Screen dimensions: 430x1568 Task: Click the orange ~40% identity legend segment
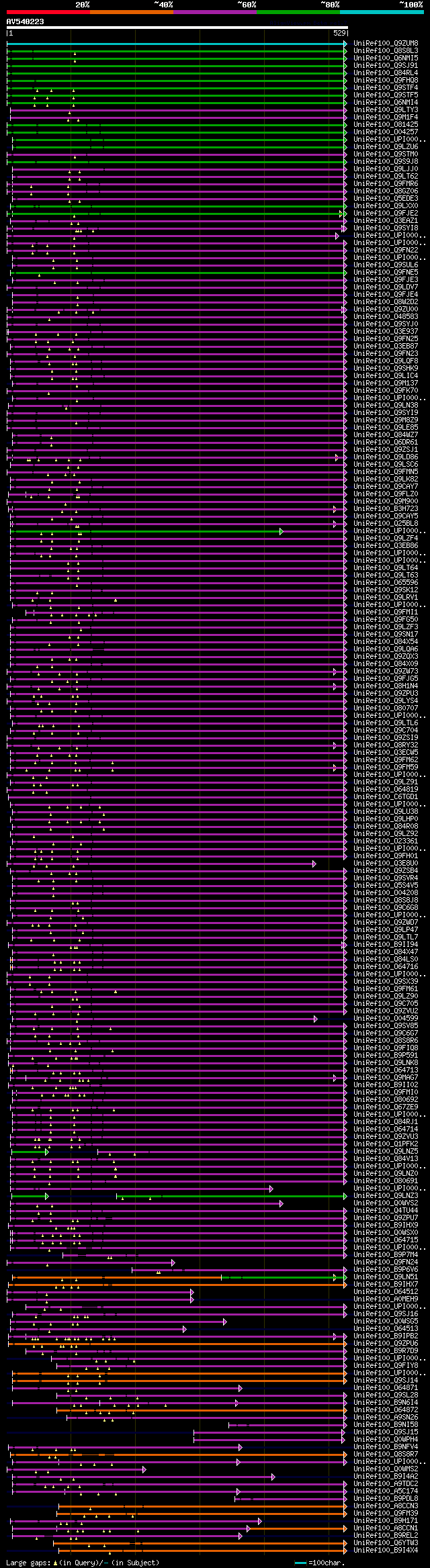(x=132, y=12)
